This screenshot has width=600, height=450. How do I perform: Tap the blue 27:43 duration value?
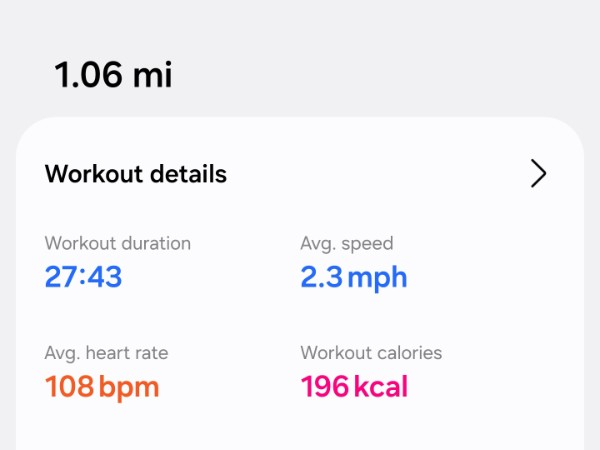point(83,277)
